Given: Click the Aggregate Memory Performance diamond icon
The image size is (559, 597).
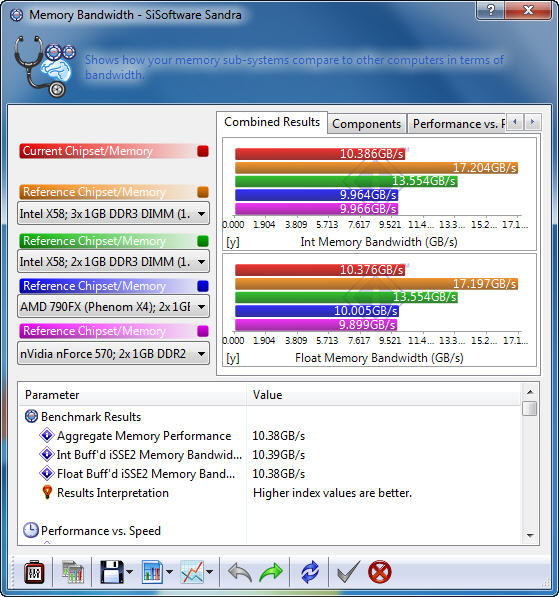Looking at the screenshot, I should 47,435.
